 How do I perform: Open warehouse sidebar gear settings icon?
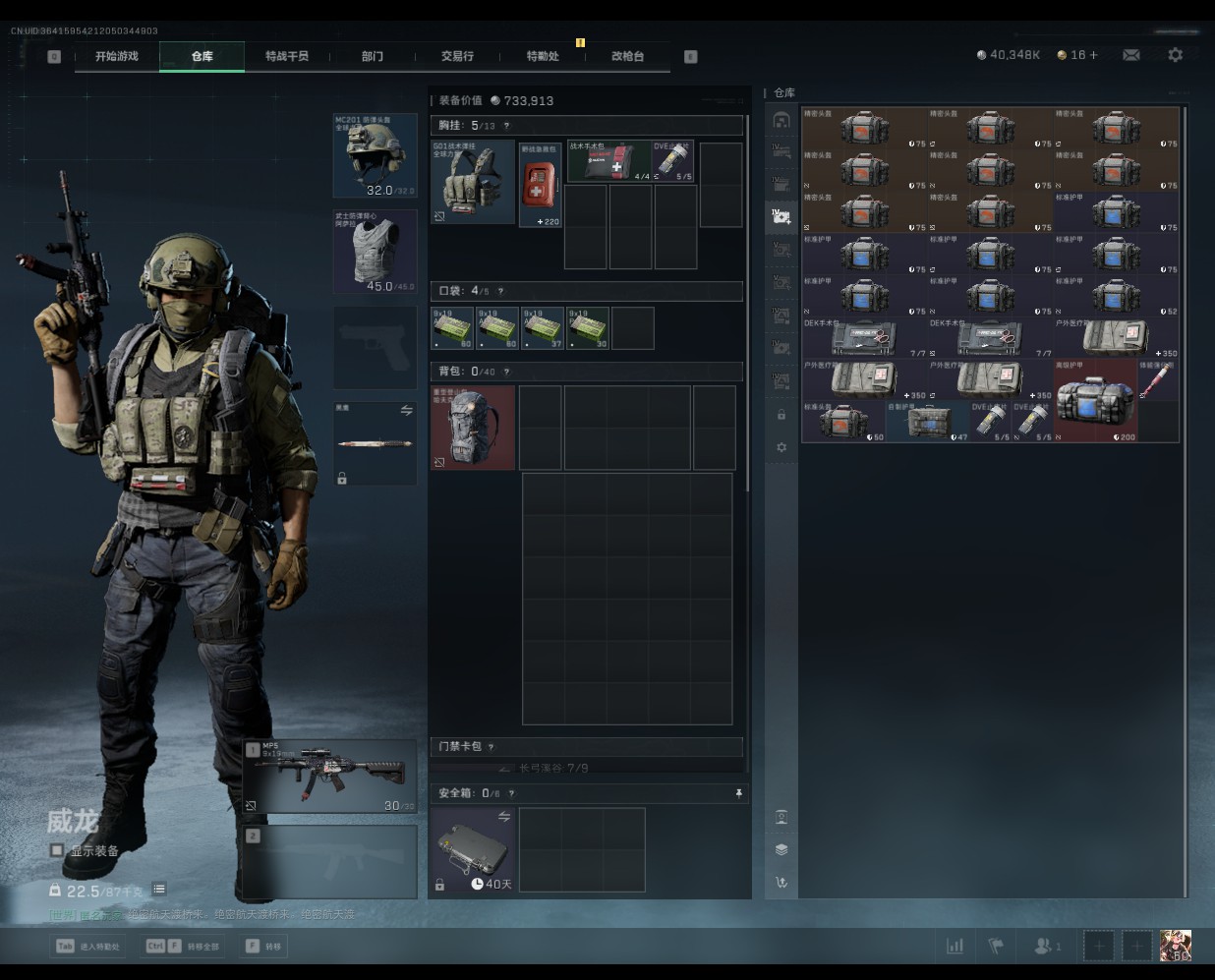point(781,447)
